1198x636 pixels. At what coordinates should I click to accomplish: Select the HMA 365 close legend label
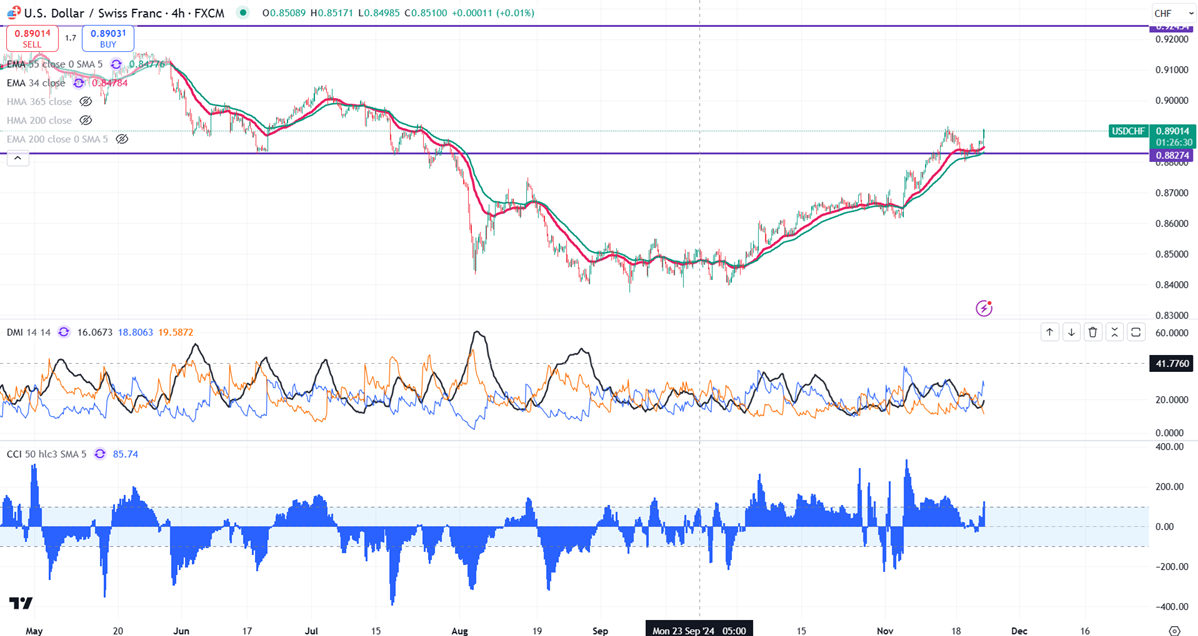click(39, 102)
